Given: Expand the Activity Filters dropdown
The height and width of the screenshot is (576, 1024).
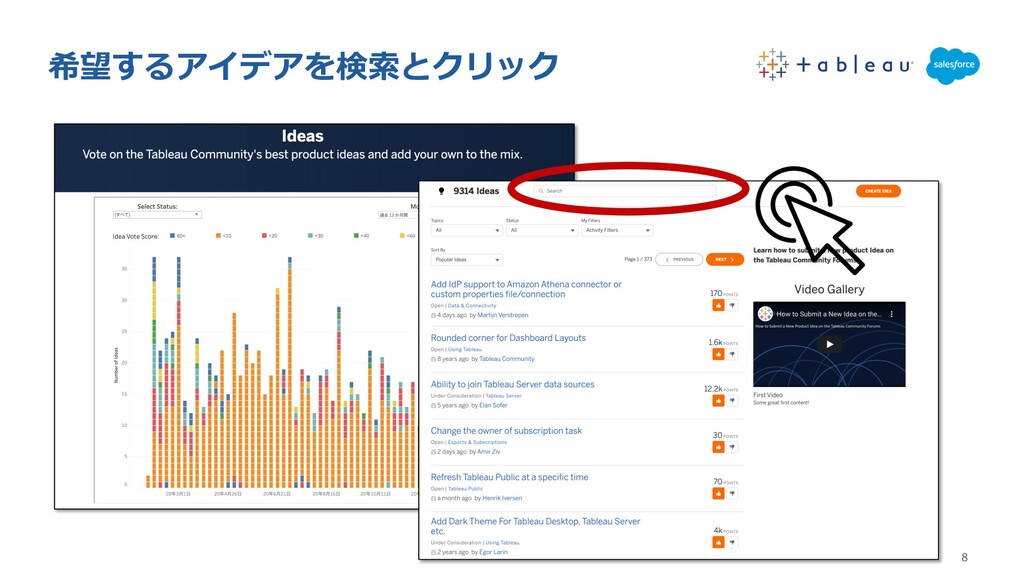Looking at the screenshot, I should point(617,231).
